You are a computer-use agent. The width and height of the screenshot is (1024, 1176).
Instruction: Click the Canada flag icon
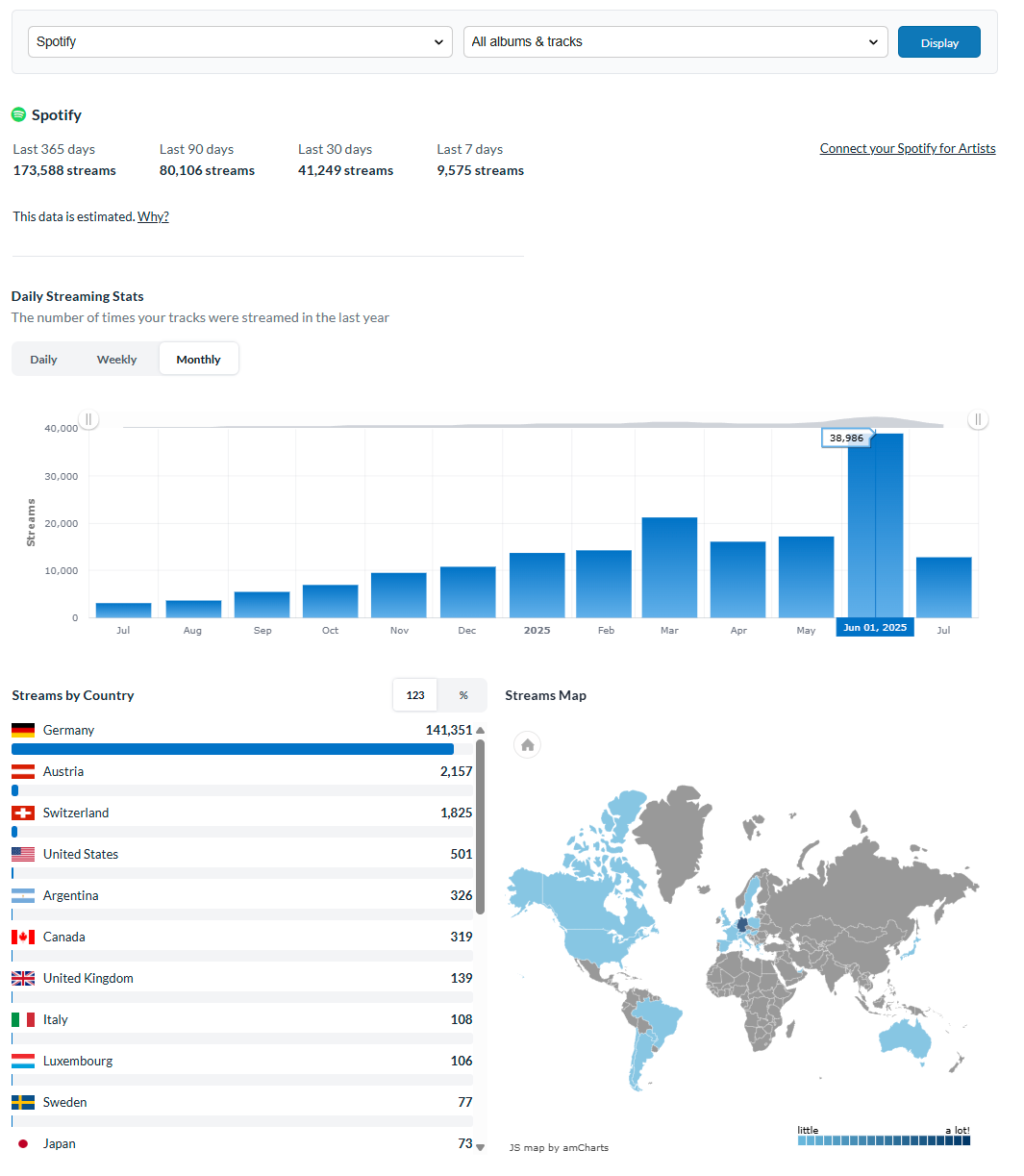23,938
